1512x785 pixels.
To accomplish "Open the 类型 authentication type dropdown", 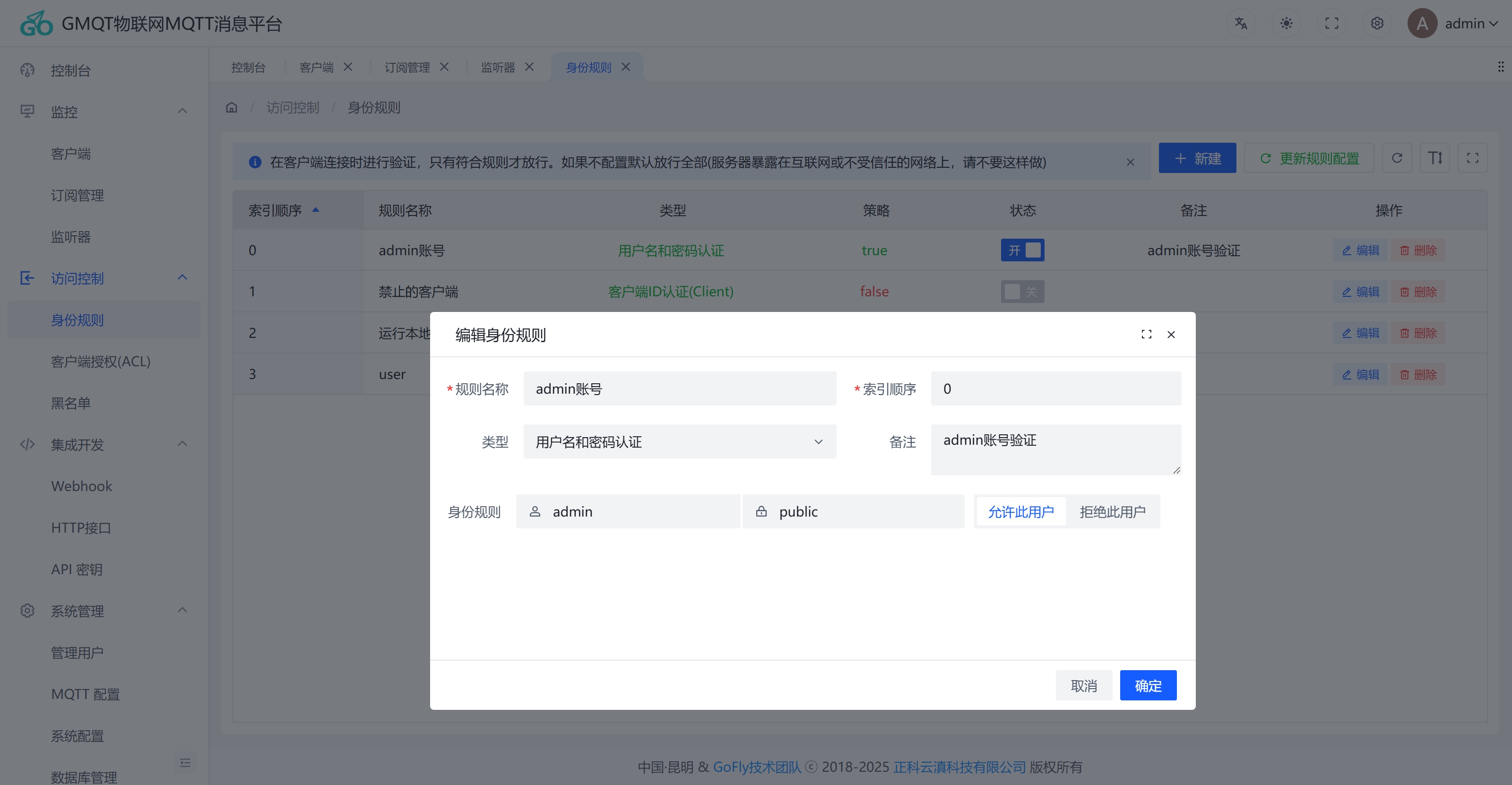I will coord(679,442).
